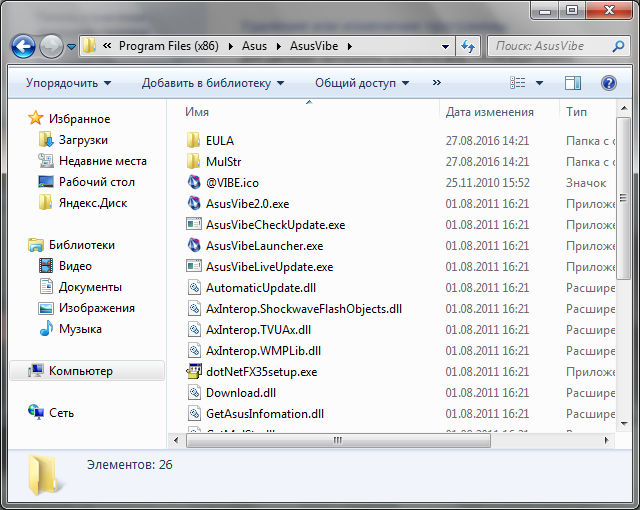
Task: Select dotNetFX35setup.exe installer icon
Action: pos(194,371)
